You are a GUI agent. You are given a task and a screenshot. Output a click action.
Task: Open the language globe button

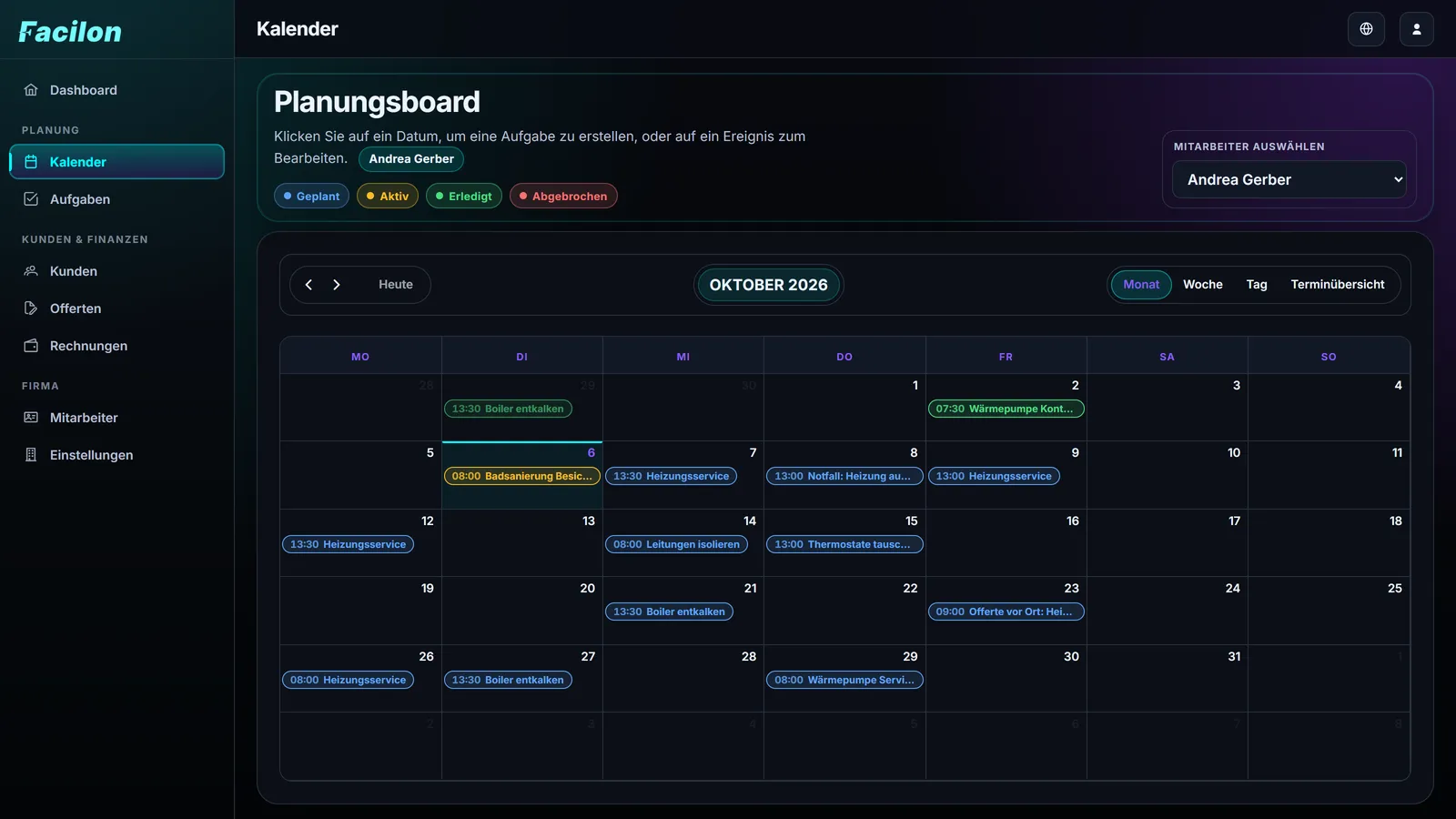coord(1366,29)
